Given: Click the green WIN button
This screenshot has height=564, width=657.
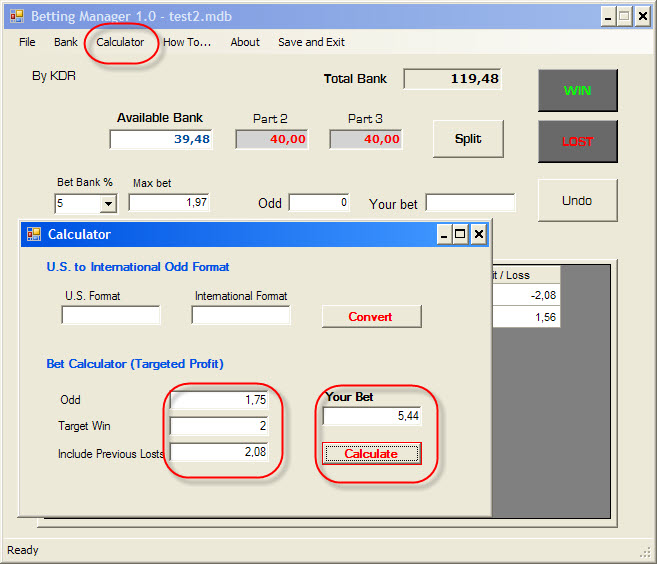Looking at the screenshot, I should click(577, 91).
